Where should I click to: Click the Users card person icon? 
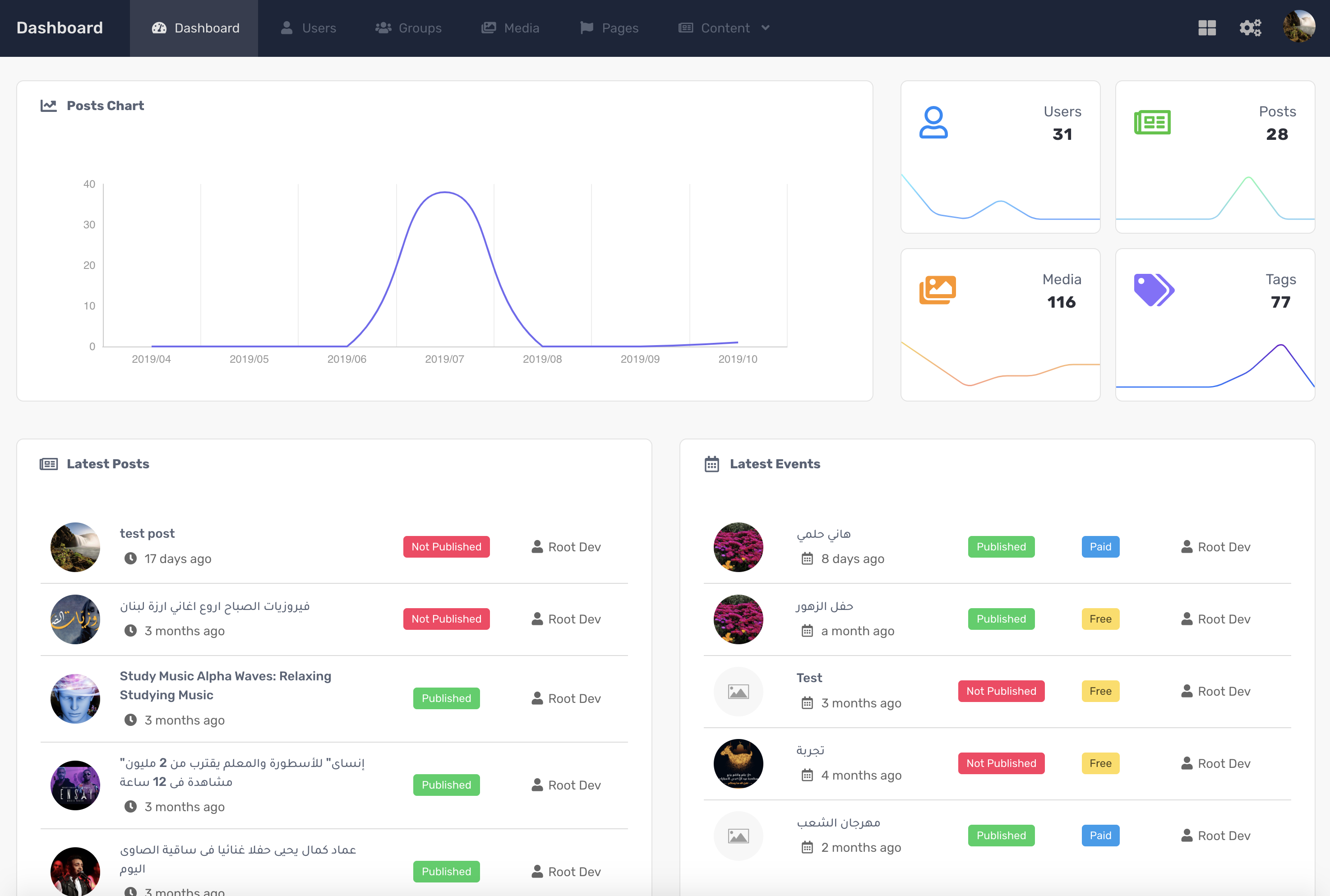pyautogui.click(x=933, y=122)
